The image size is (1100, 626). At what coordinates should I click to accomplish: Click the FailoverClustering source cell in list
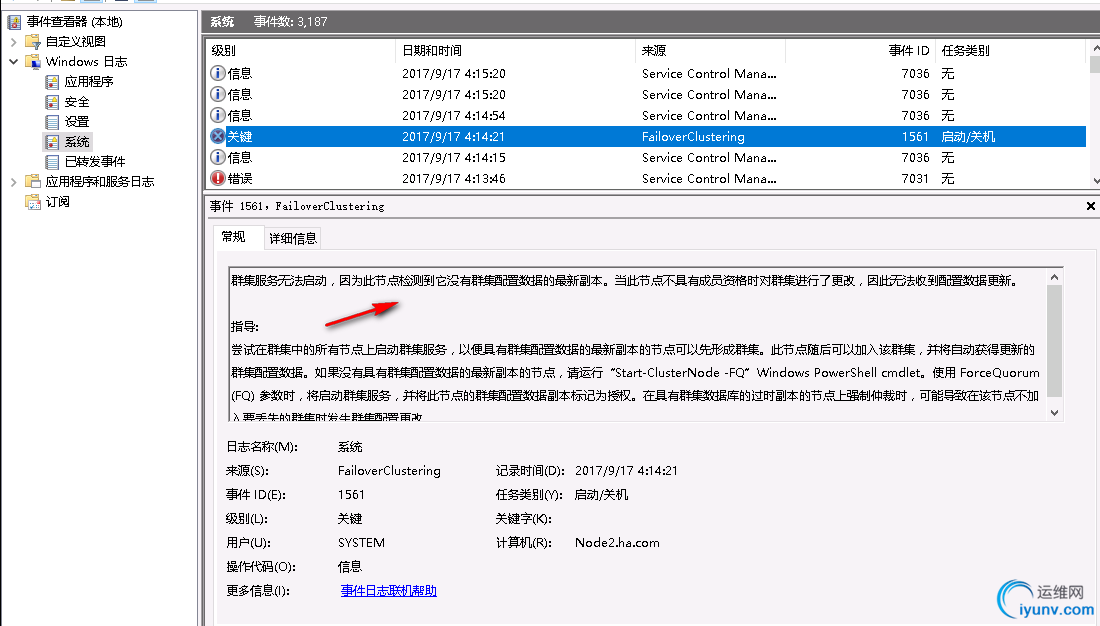click(x=693, y=136)
